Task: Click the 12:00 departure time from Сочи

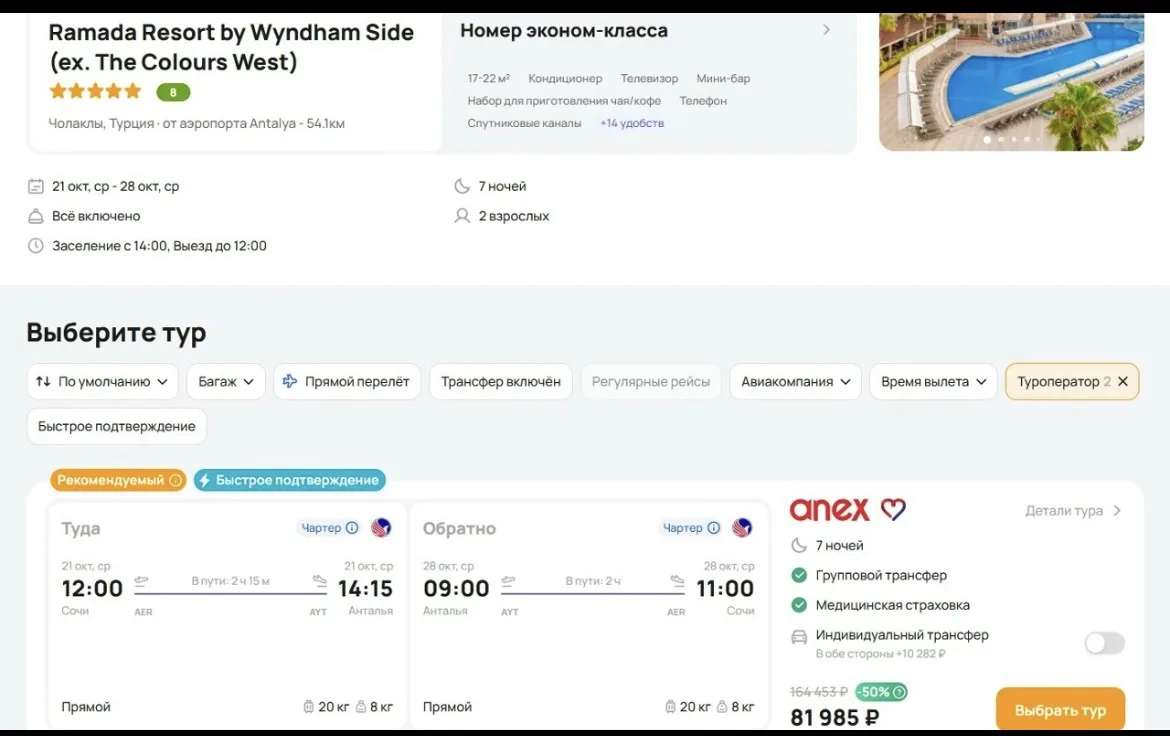Action: [x=92, y=588]
